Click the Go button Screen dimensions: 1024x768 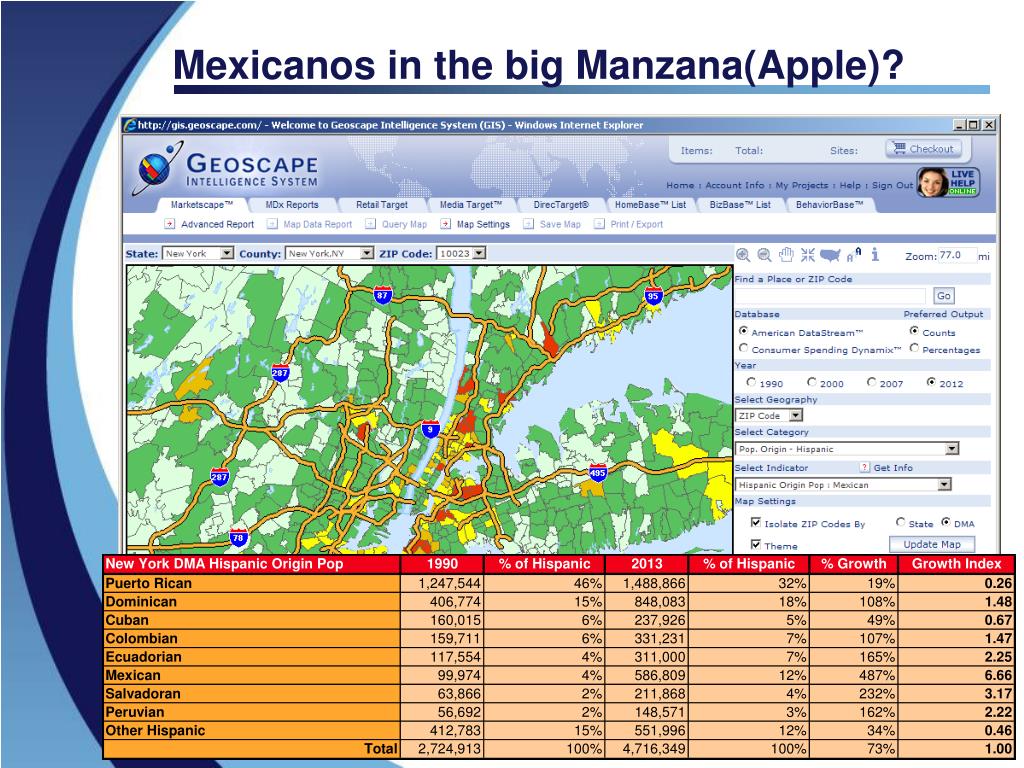click(944, 296)
